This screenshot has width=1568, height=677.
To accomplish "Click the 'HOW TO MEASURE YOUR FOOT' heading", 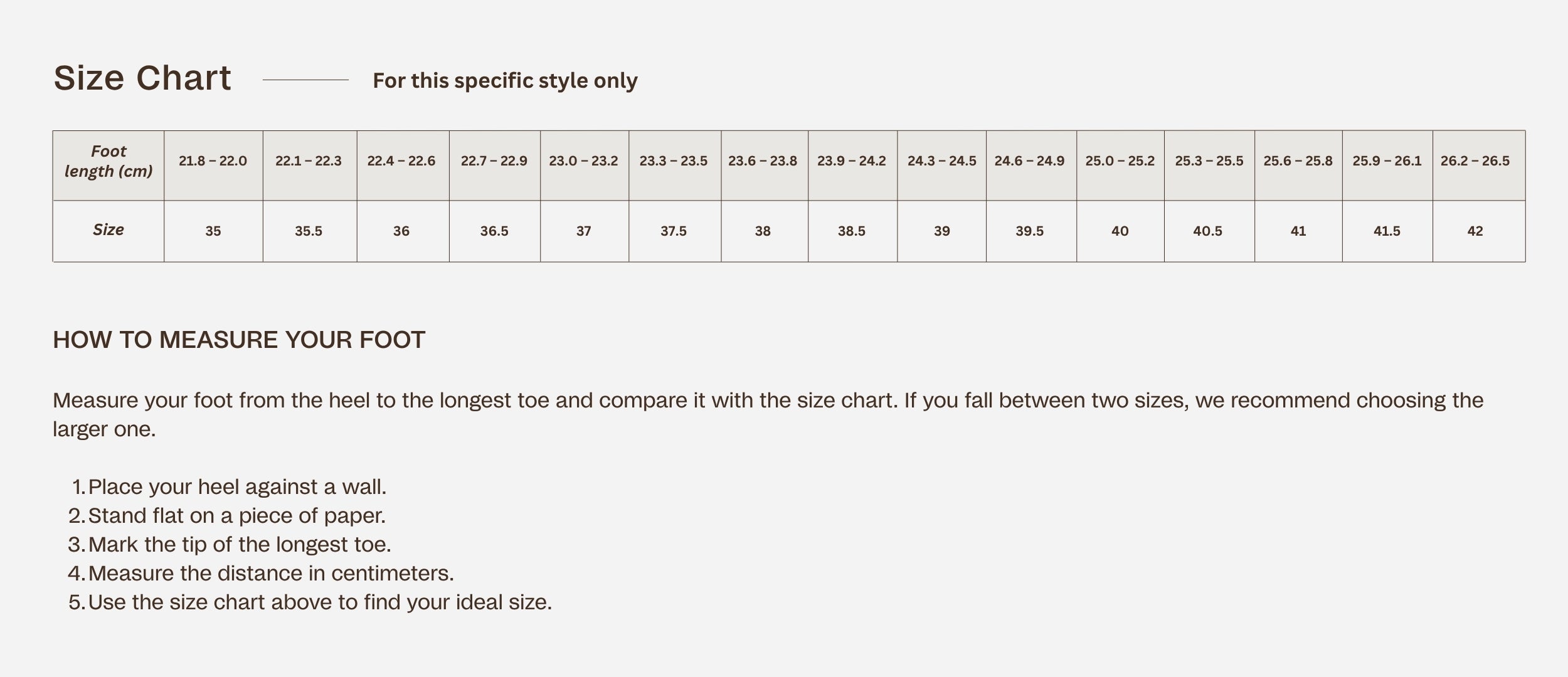I will pyautogui.click(x=239, y=340).
